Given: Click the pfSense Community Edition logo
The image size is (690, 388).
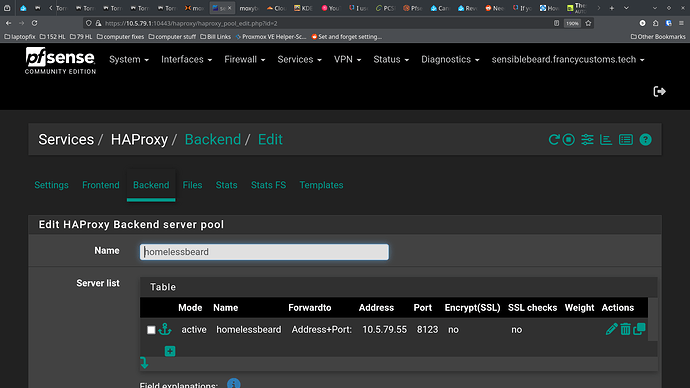Looking at the screenshot, I should click(x=60, y=61).
